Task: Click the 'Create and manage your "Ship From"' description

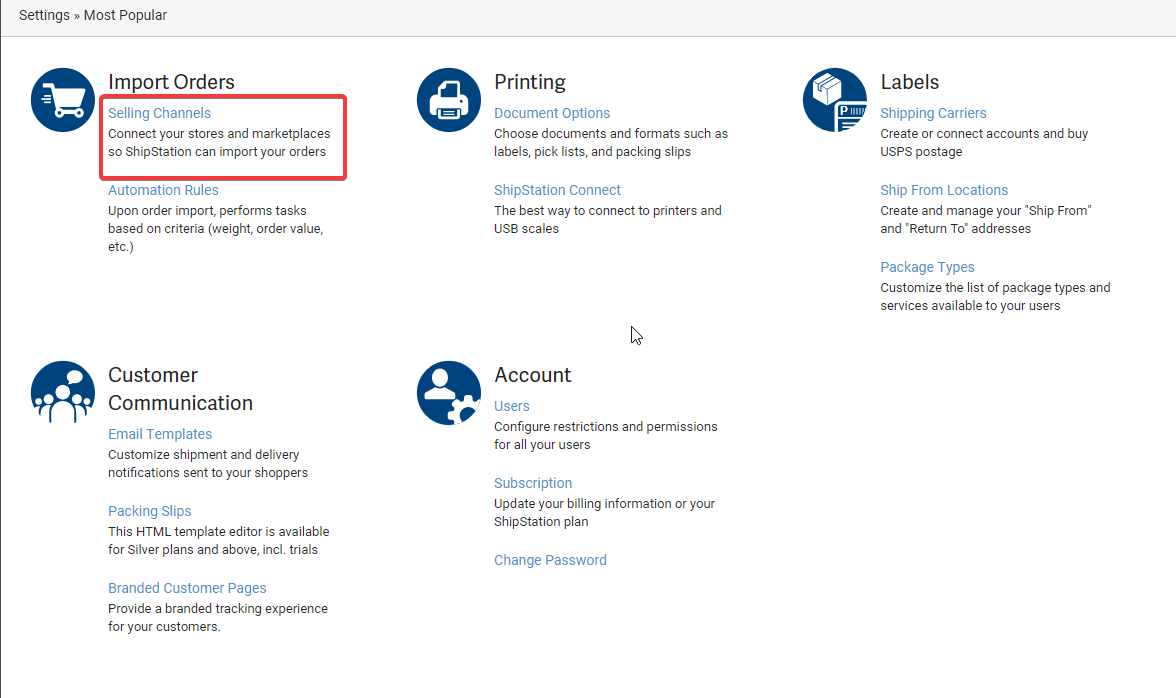Action: tap(986, 220)
